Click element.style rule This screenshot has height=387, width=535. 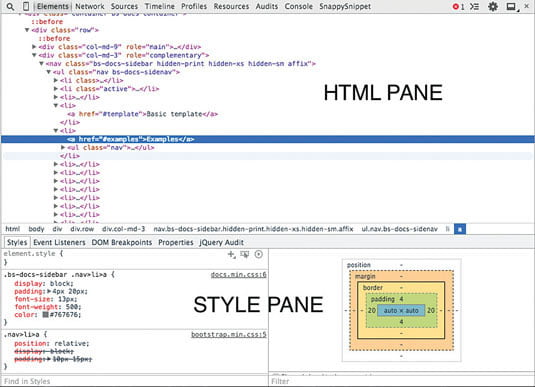coord(33,254)
